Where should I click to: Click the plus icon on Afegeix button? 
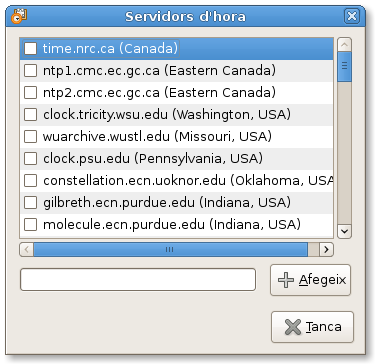click(x=286, y=280)
